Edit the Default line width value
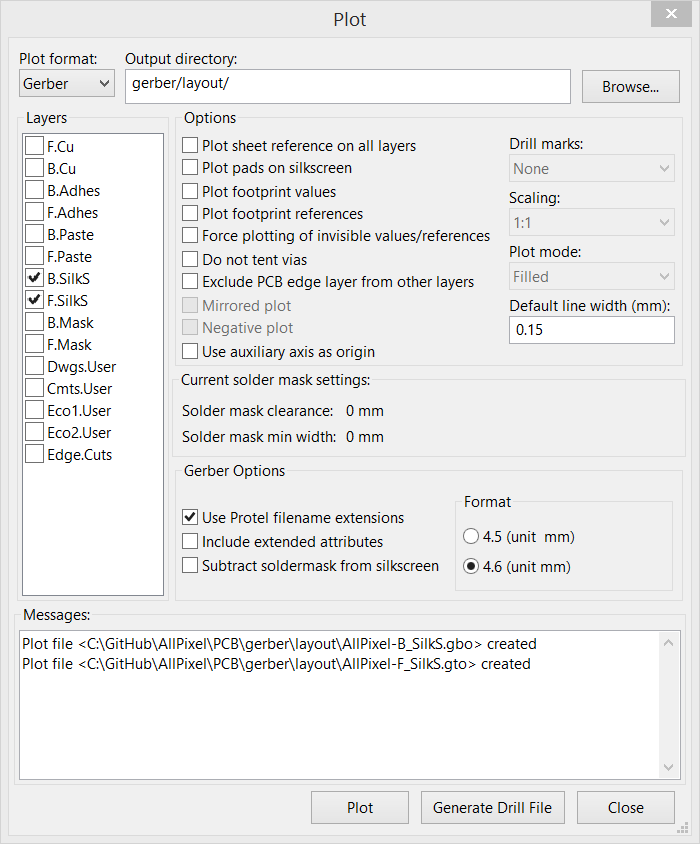 click(x=591, y=329)
